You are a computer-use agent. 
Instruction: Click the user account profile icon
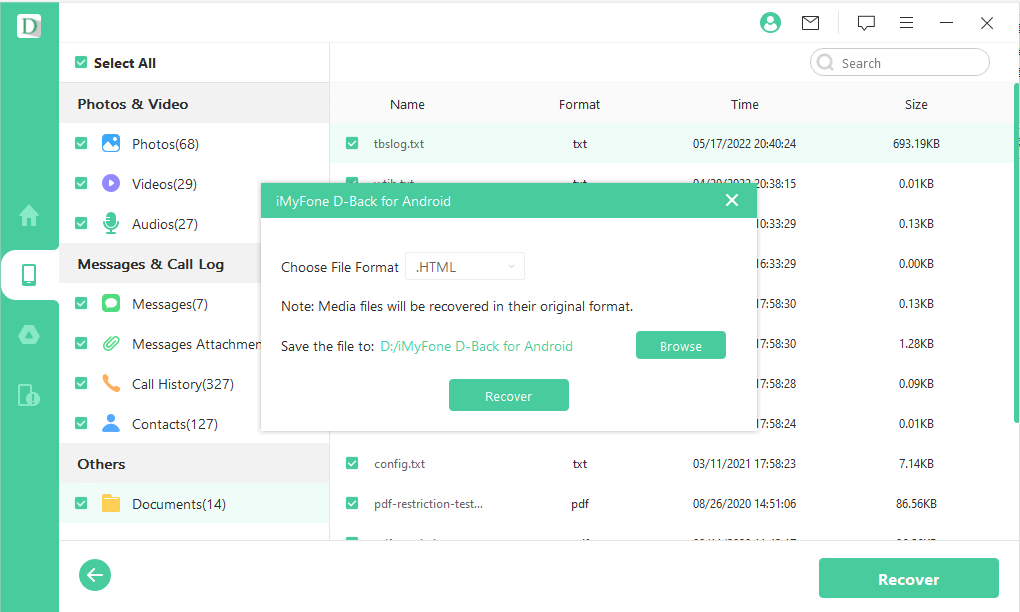point(770,23)
